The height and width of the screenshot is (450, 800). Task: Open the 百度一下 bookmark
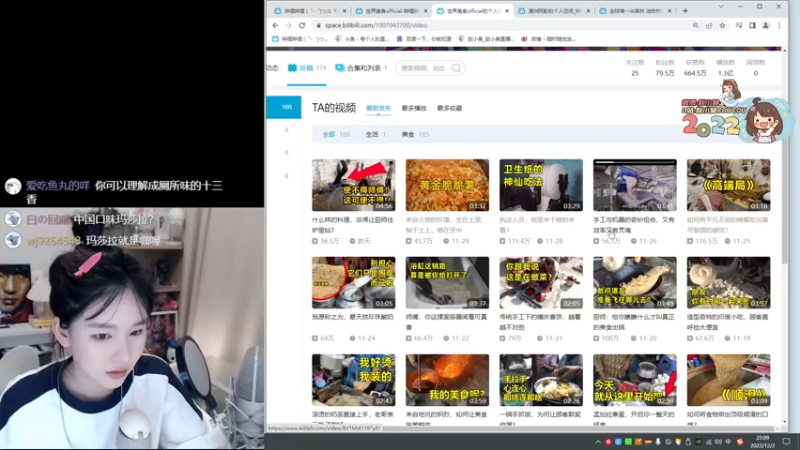[x=424, y=39]
